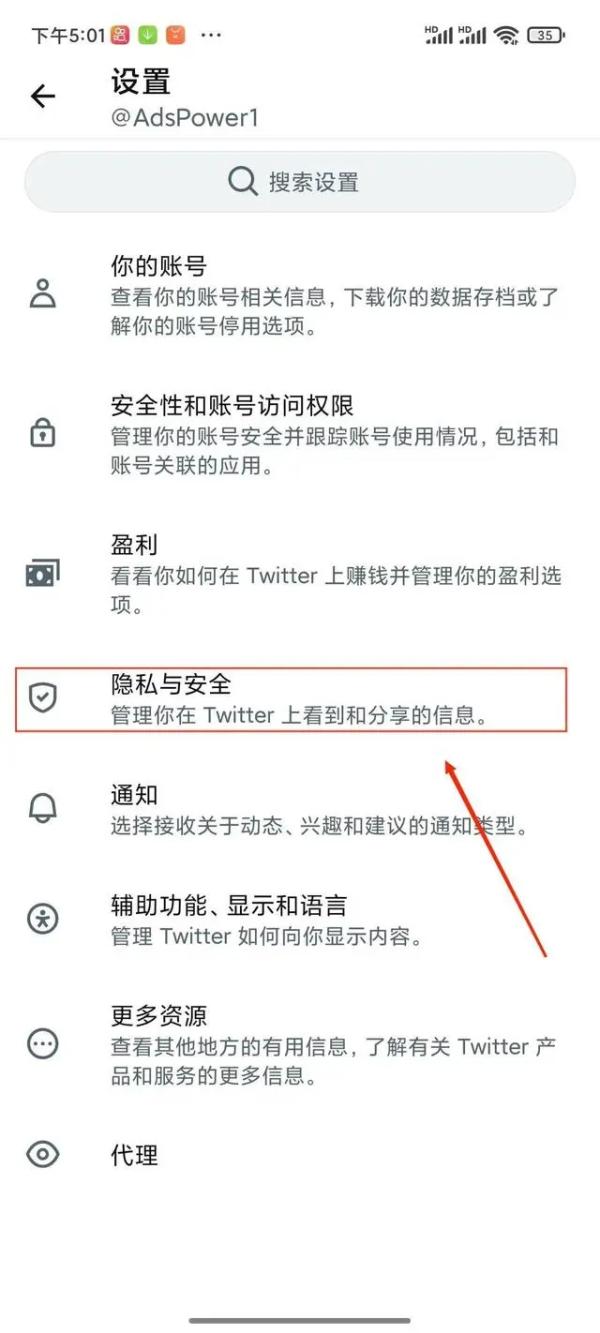Open 辅助功能、显示和语言 settings

point(300,920)
